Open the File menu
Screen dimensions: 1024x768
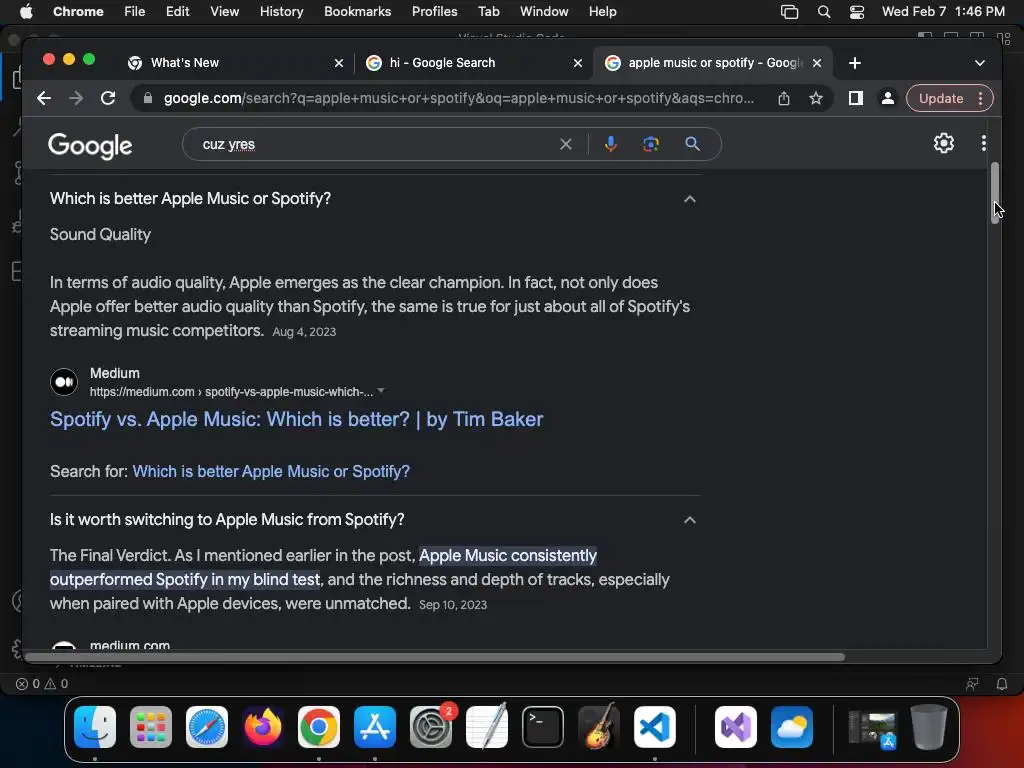point(135,12)
